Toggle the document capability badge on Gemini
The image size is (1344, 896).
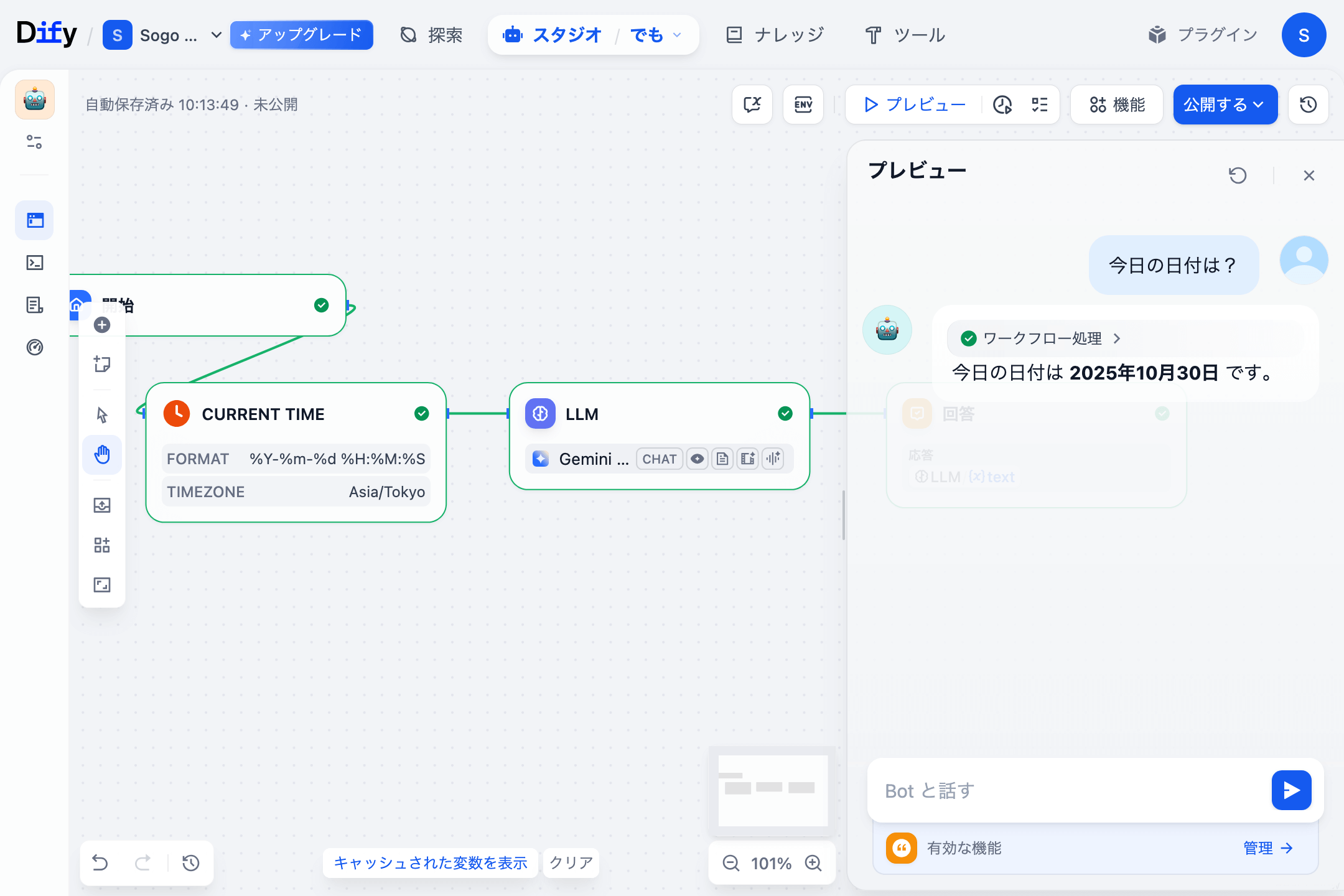tap(722, 459)
